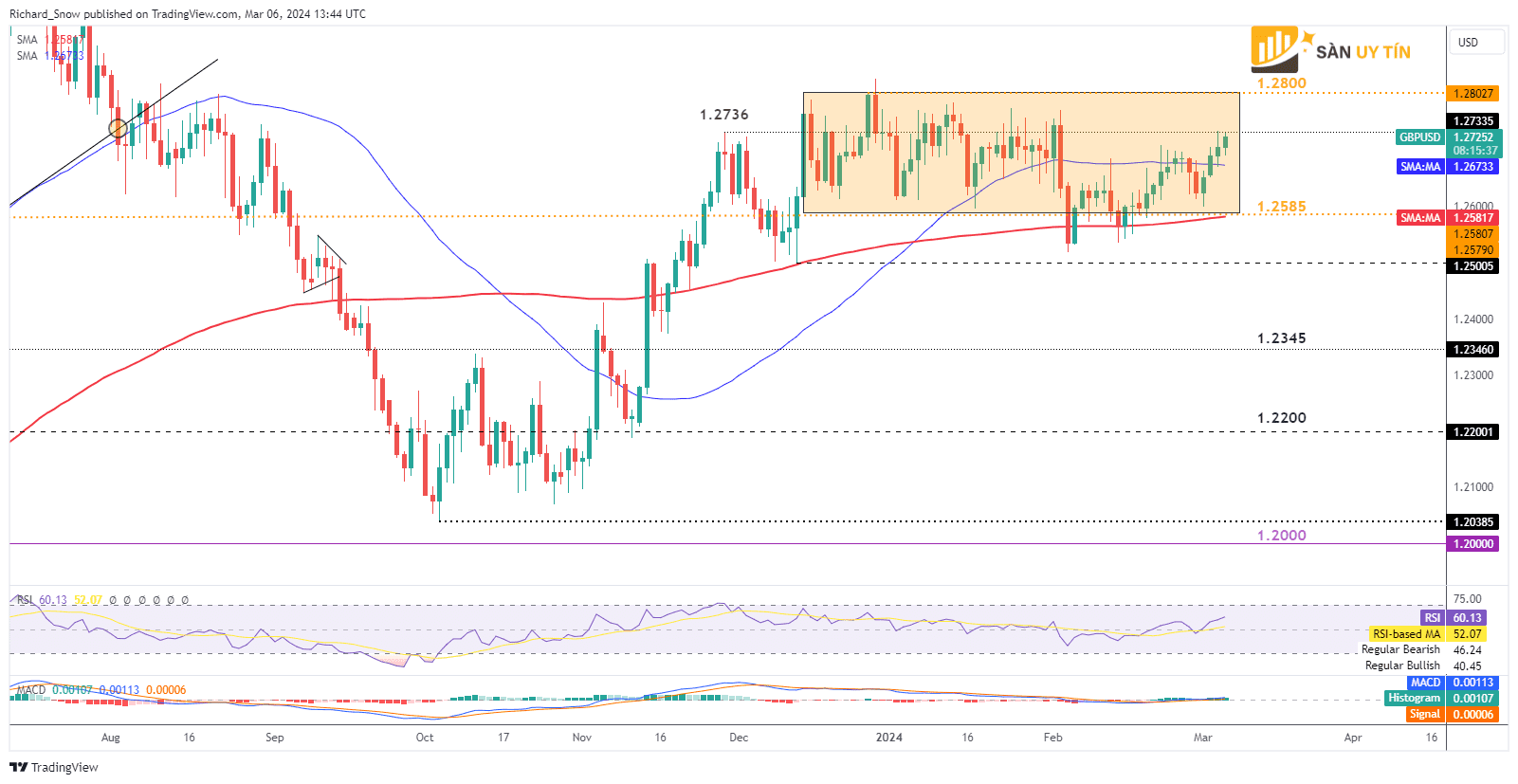Click the orange 1.2585 level annotation
Image resolution: width=1518 pixels, height=784 pixels.
pyautogui.click(x=1282, y=207)
